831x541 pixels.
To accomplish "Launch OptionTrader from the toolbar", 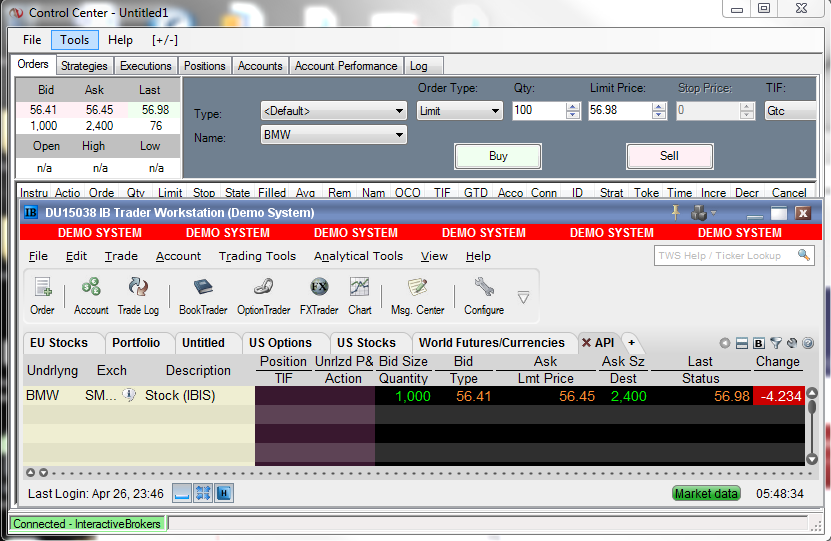I will point(263,296).
